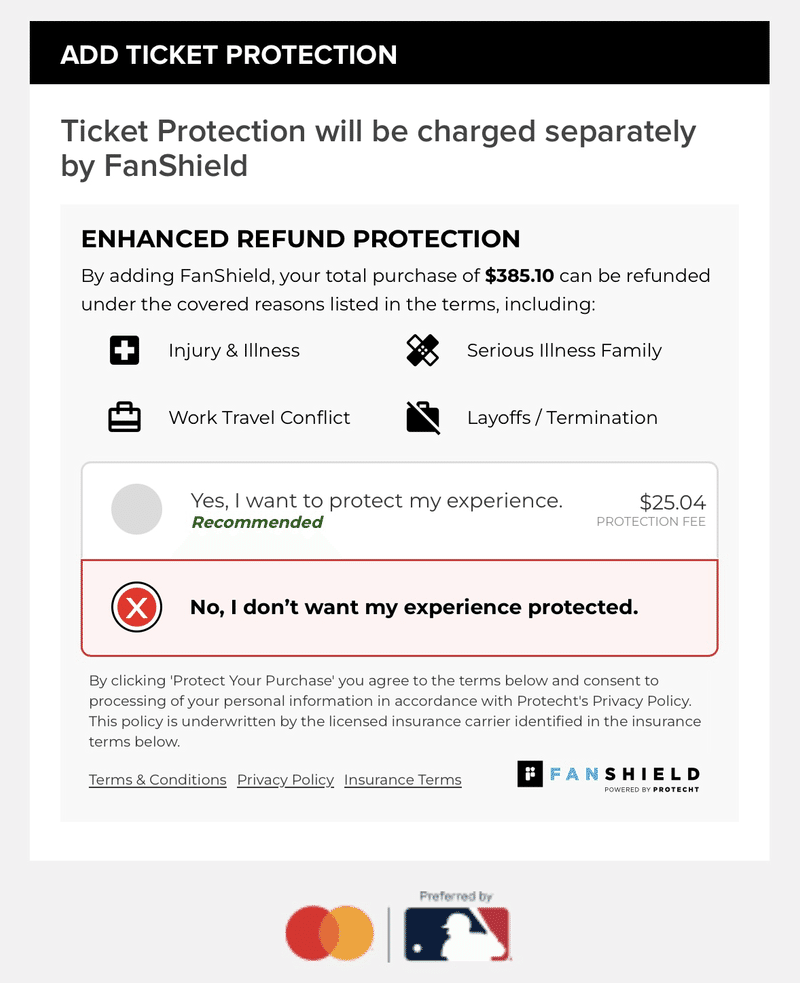Click the FanShield logo icon

[x=530, y=774]
